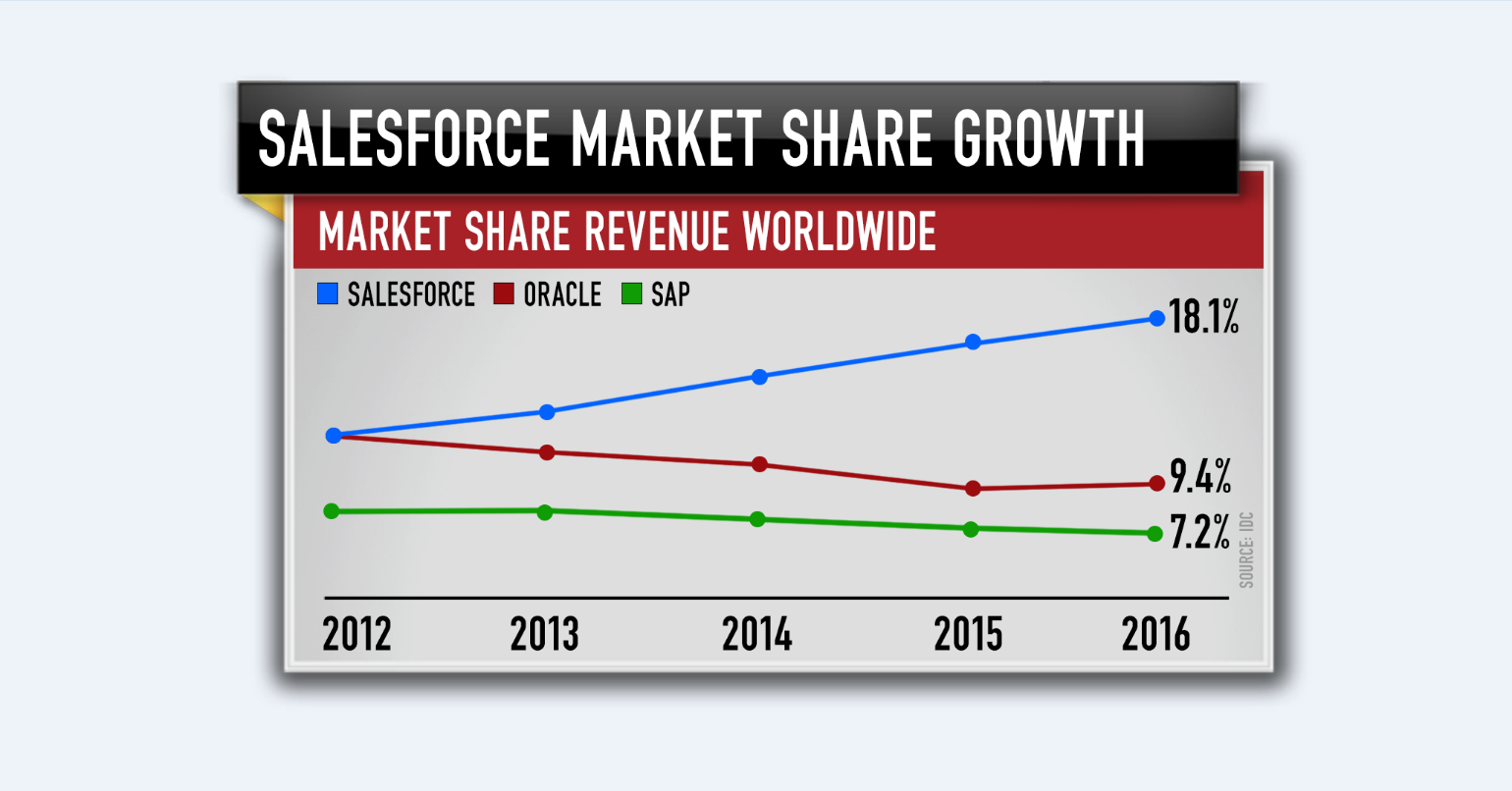Select the red Oracle data point for 2015
The width and height of the screenshot is (1512, 791).
point(973,489)
